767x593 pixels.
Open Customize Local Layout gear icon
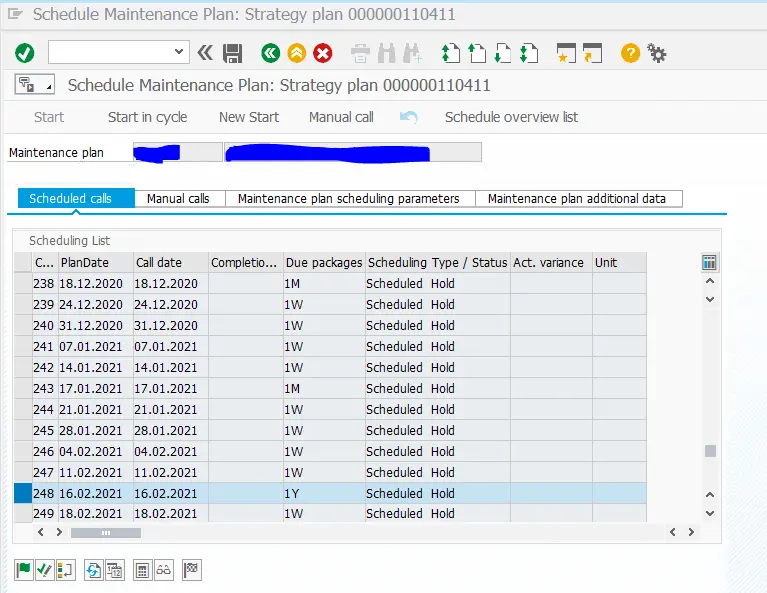pos(656,53)
